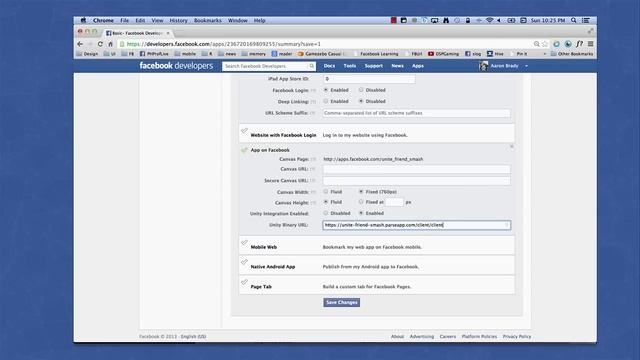The height and width of the screenshot is (360, 640).
Task: Click the checkmark icon beside Mobile Web
Action: (x=244, y=242)
